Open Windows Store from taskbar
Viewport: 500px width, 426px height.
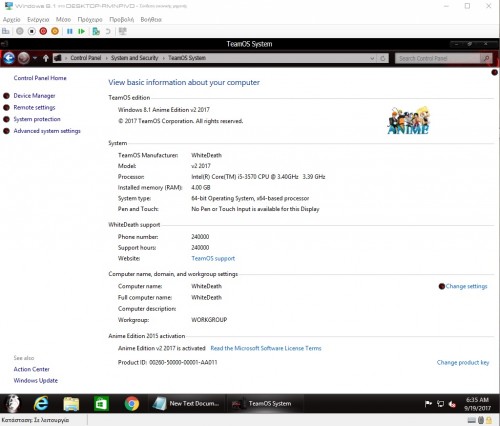pyautogui.click(x=101, y=404)
